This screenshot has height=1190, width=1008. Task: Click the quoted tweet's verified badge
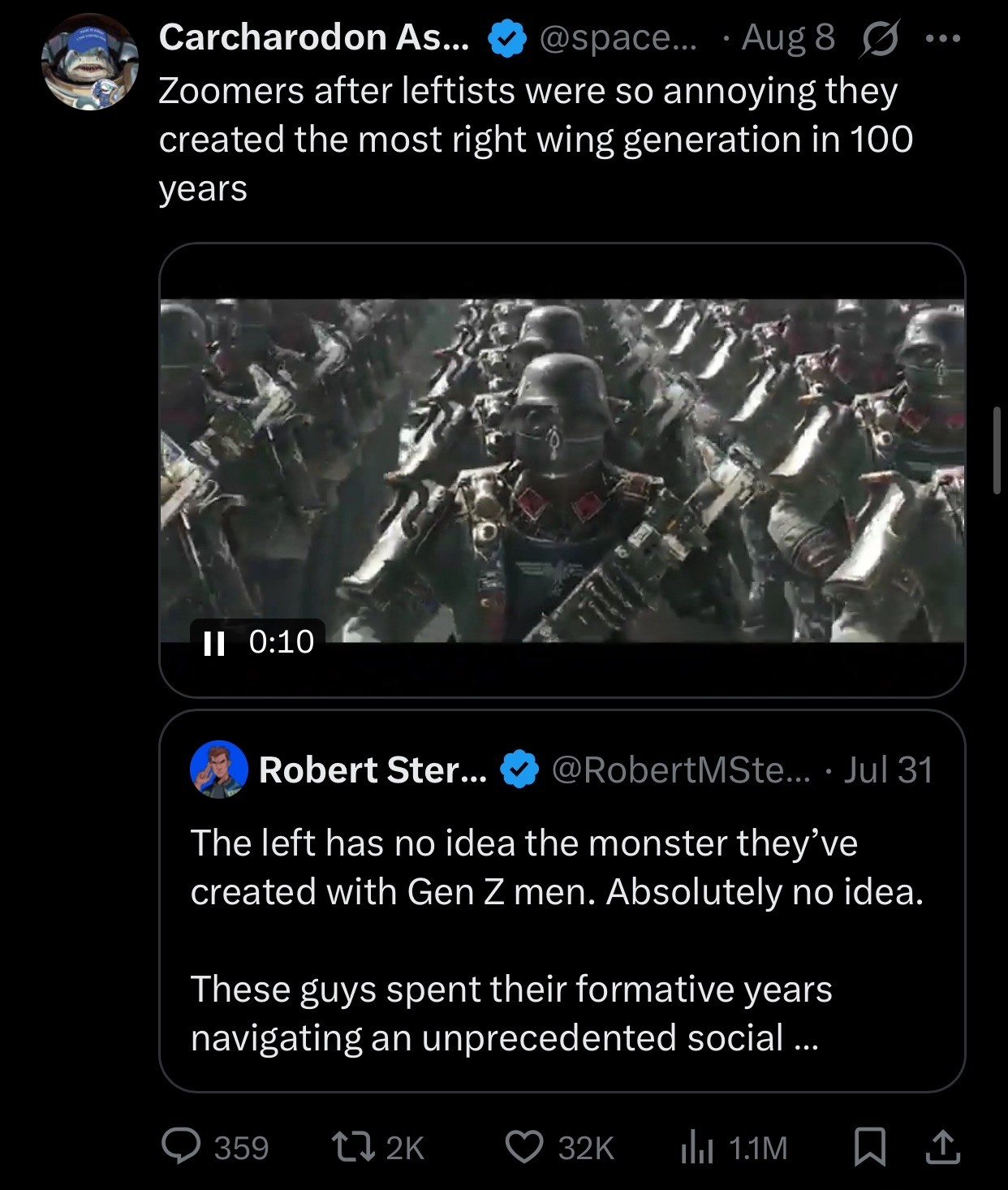point(520,770)
